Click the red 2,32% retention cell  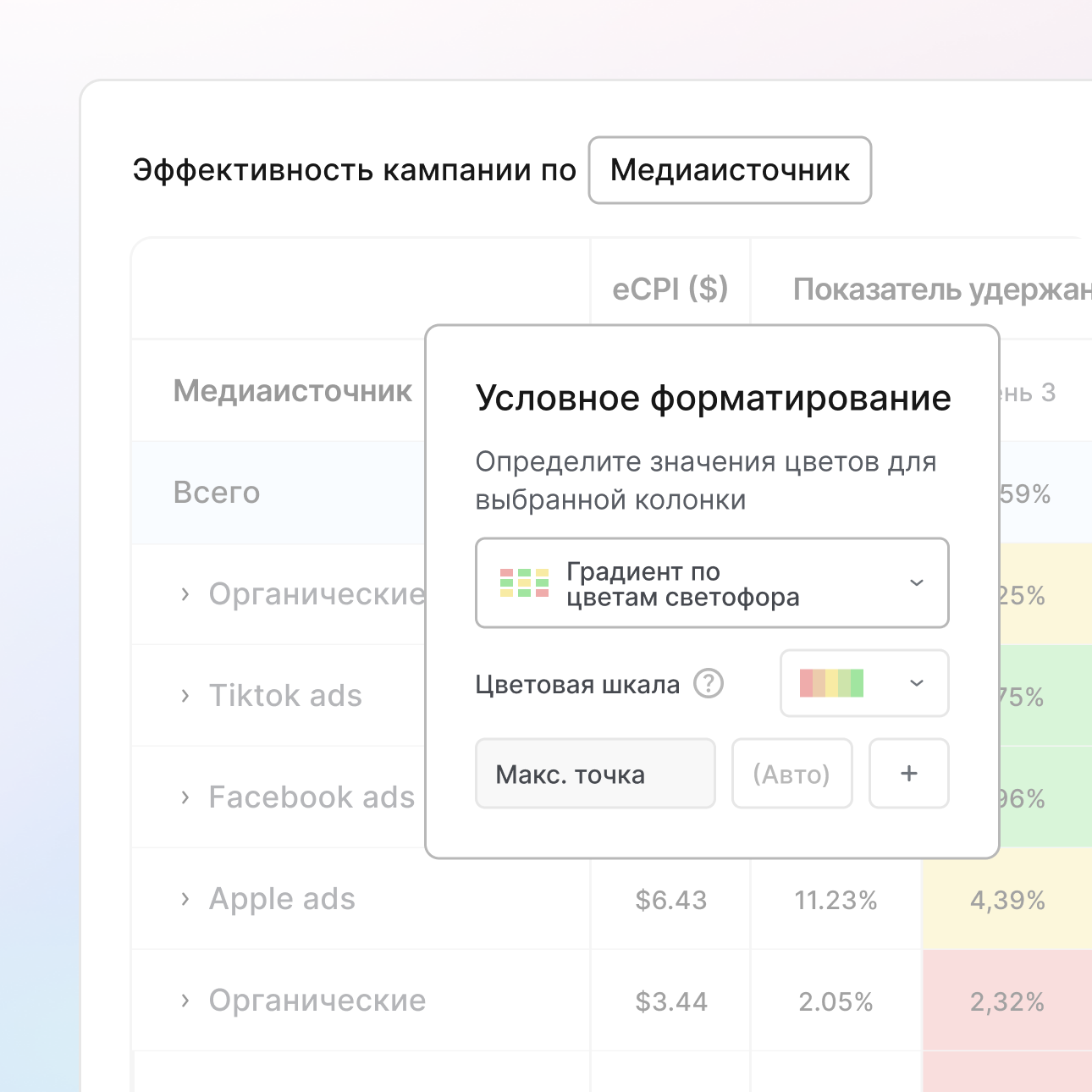(x=1007, y=1002)
